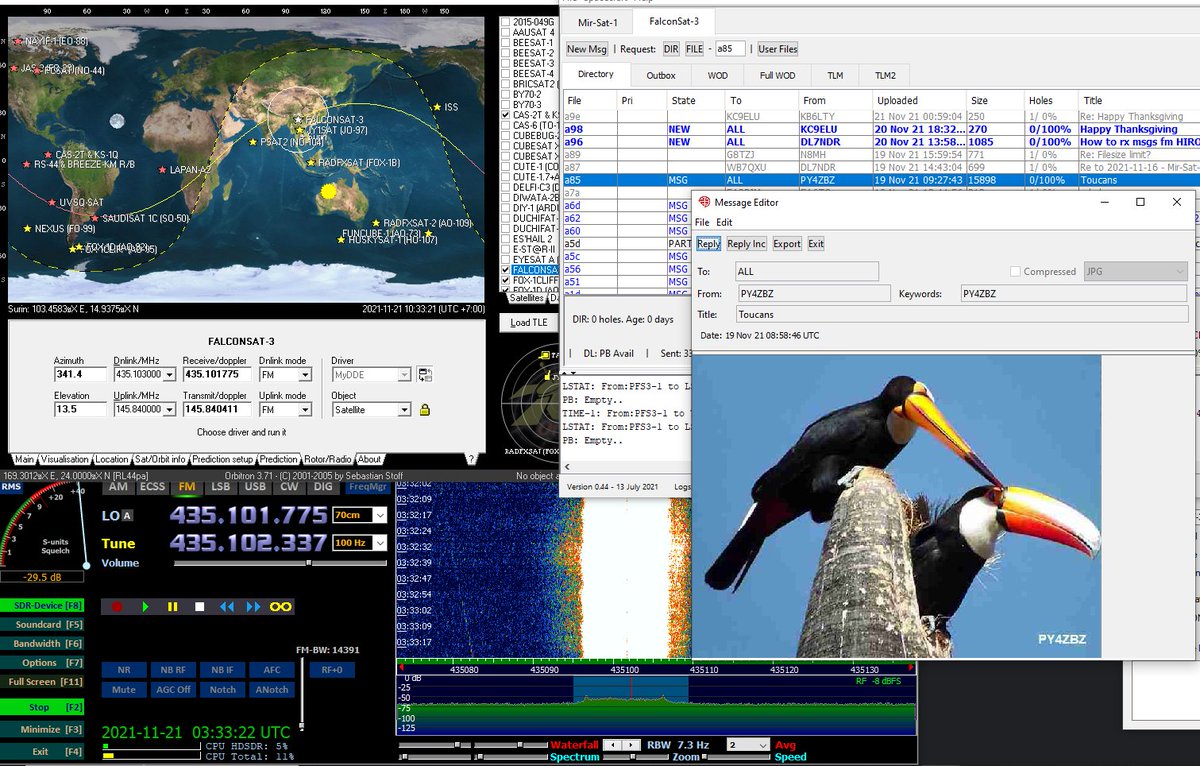Switch to Orbitron Prediction setup tab
This screenshot has width=1200, height=766.
click(x=224, y=460)
